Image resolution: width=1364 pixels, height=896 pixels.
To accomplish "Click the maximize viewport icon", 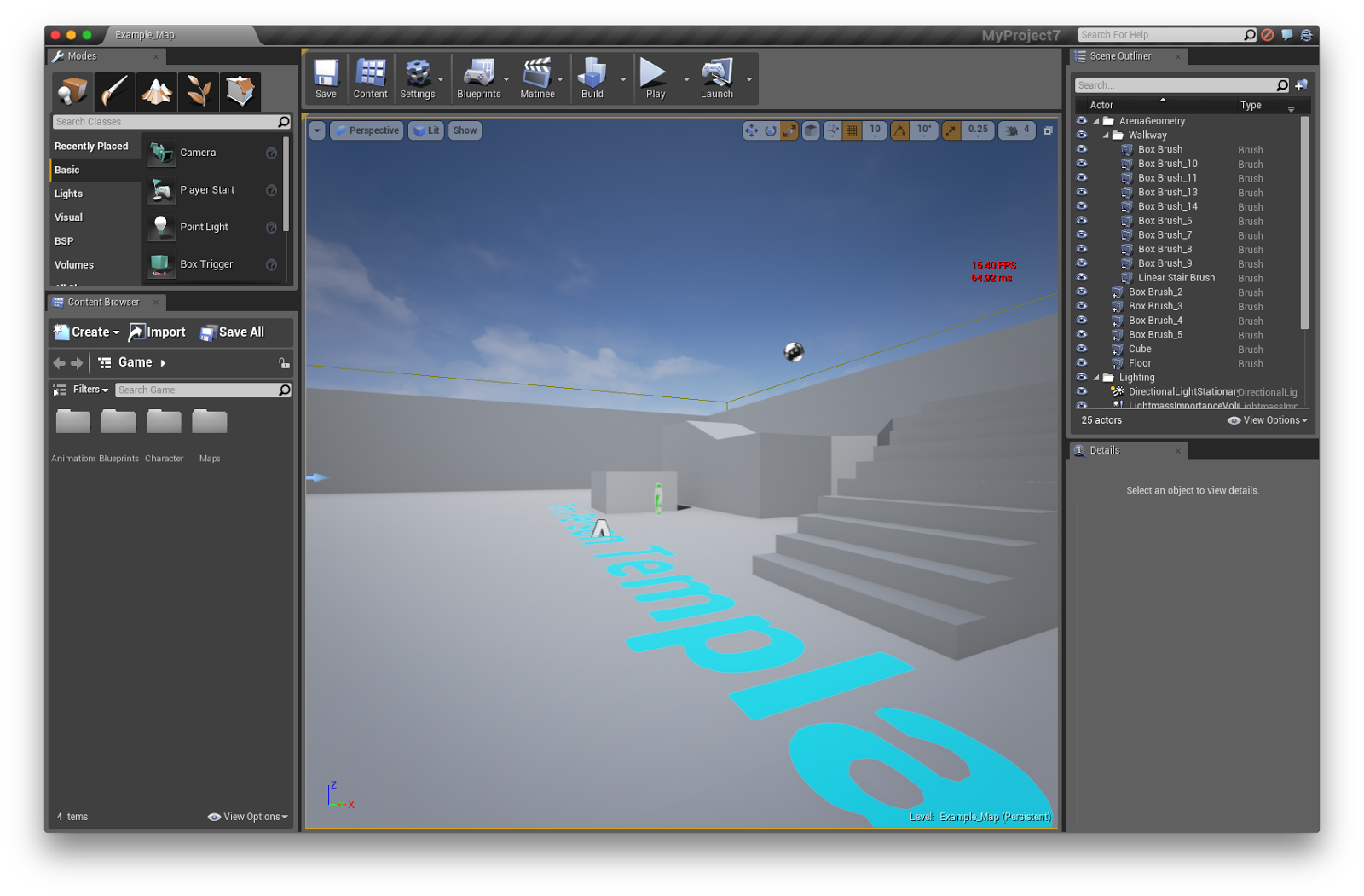I will (x=1049, y=130).
